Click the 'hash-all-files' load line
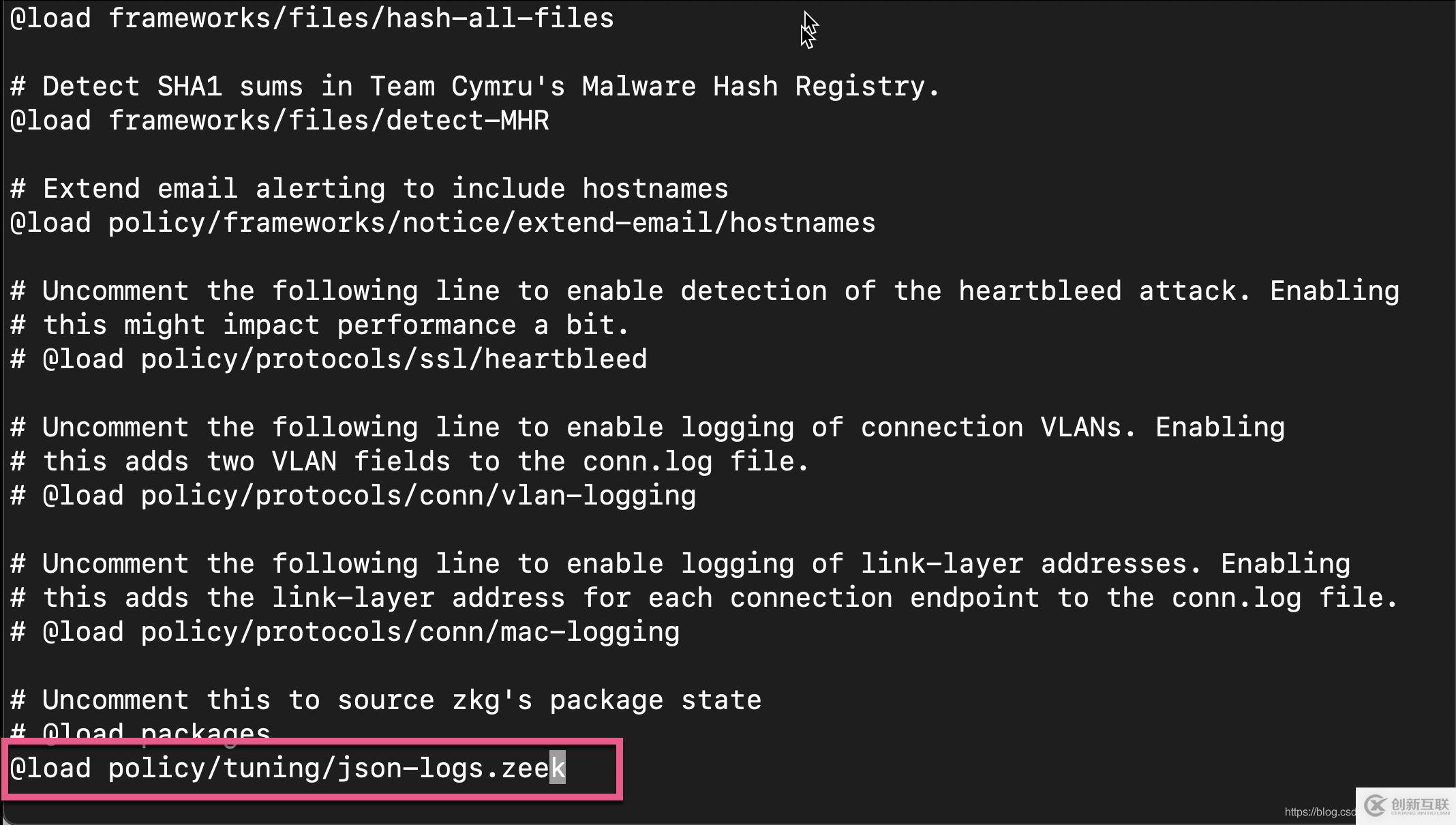The width and height of the screenshot is (1456, 825). tap(312, 18)
